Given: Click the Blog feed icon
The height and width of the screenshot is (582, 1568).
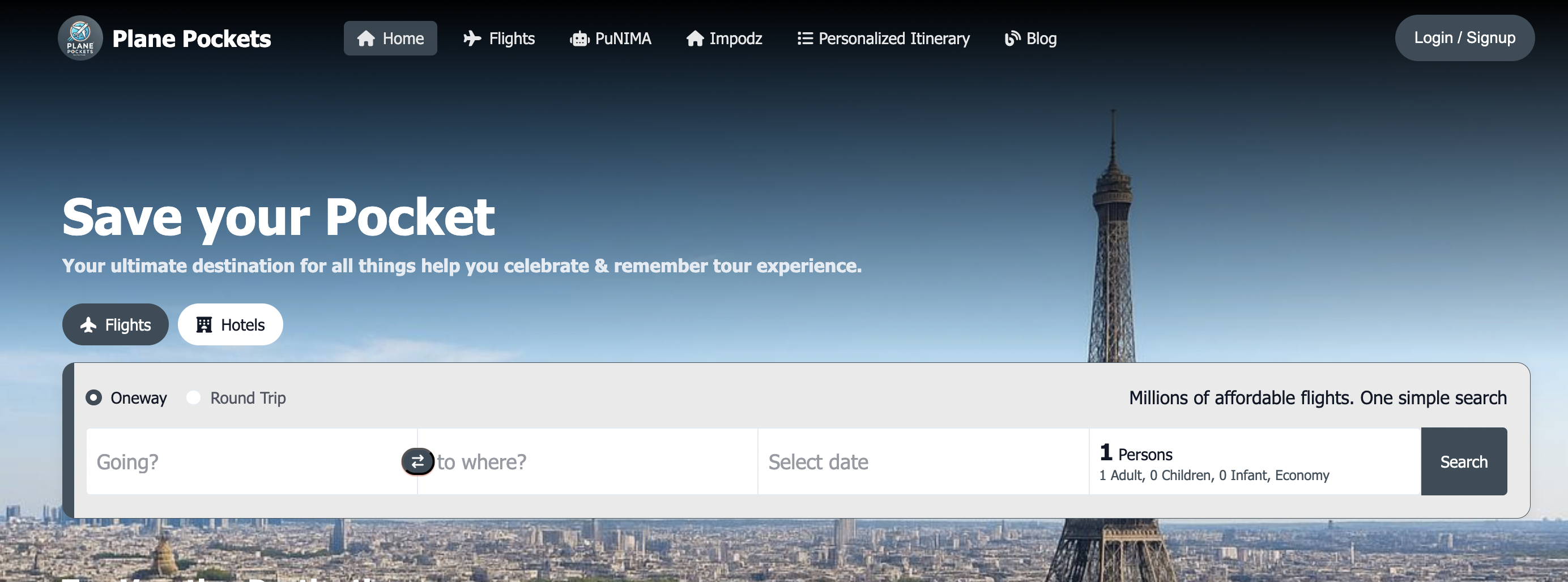Looking at the screenshot, I should click(x=1012, y=38).
